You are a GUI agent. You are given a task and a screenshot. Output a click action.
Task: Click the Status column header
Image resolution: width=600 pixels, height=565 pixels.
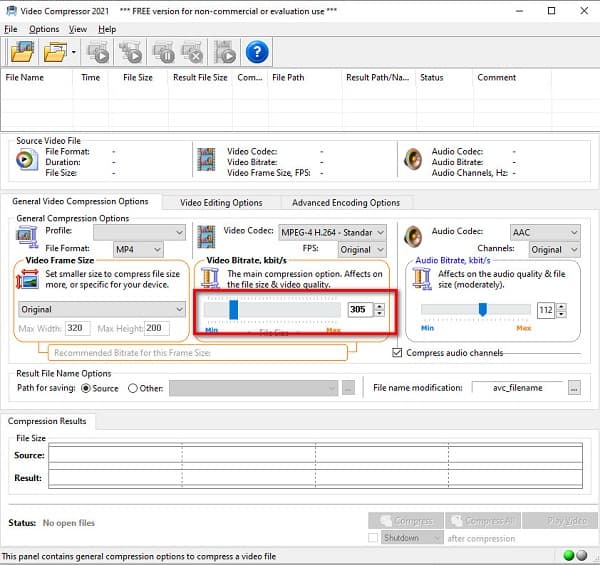444,77
